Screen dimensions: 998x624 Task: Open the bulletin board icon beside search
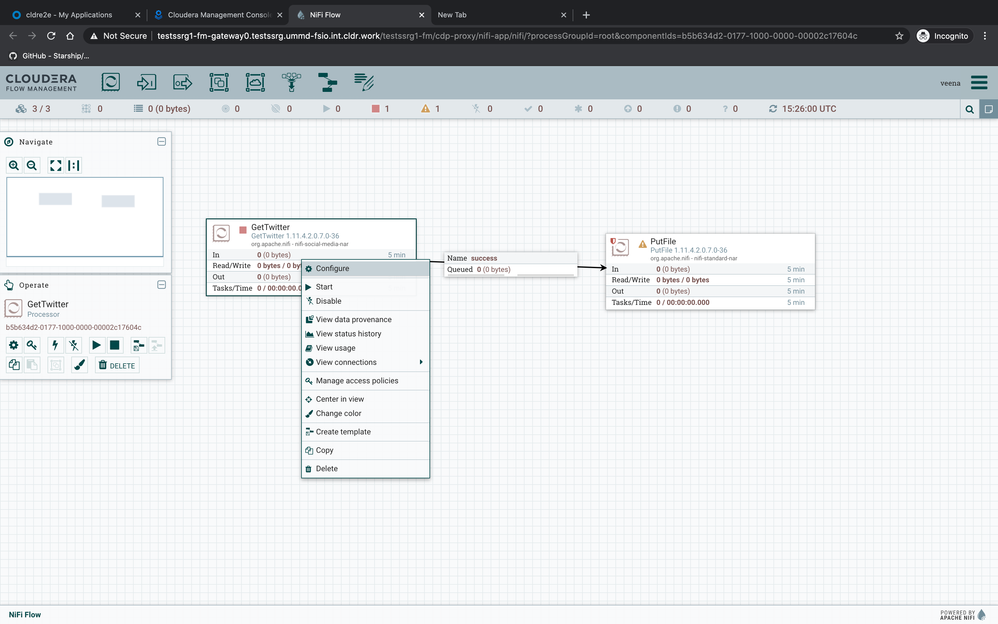[988, 109]
